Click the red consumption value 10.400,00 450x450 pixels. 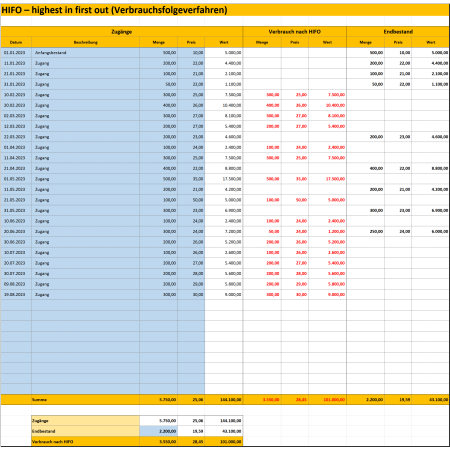coord(327,105)
